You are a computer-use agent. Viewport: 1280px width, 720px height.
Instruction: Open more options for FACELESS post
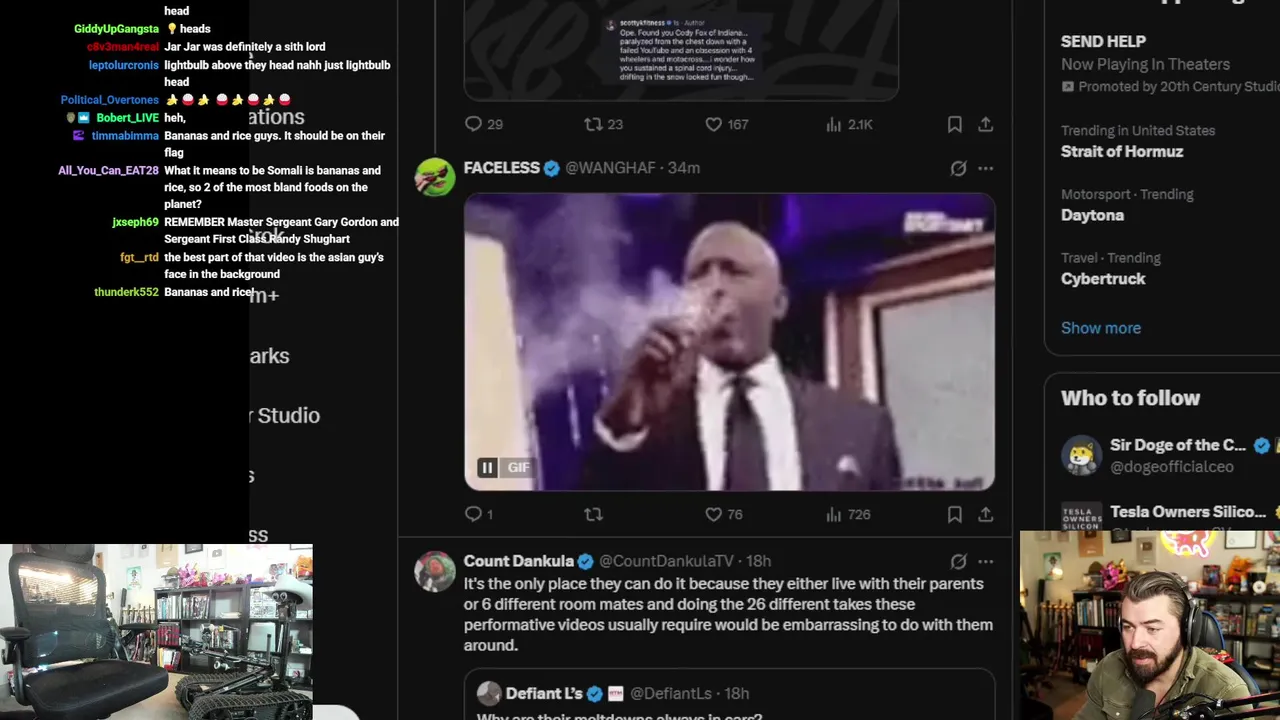pos(986,168)
